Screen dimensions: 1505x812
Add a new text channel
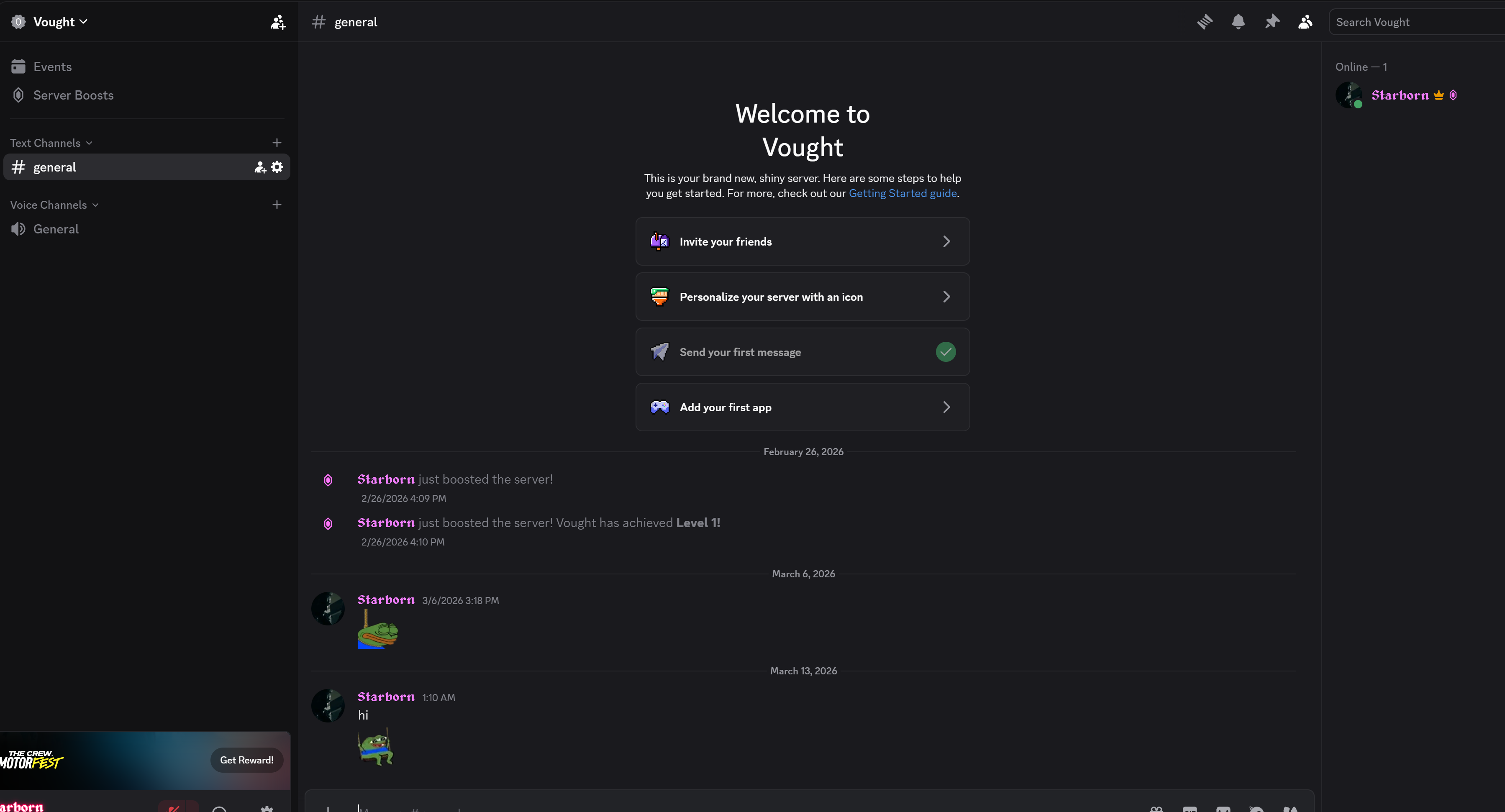[277, 143]
